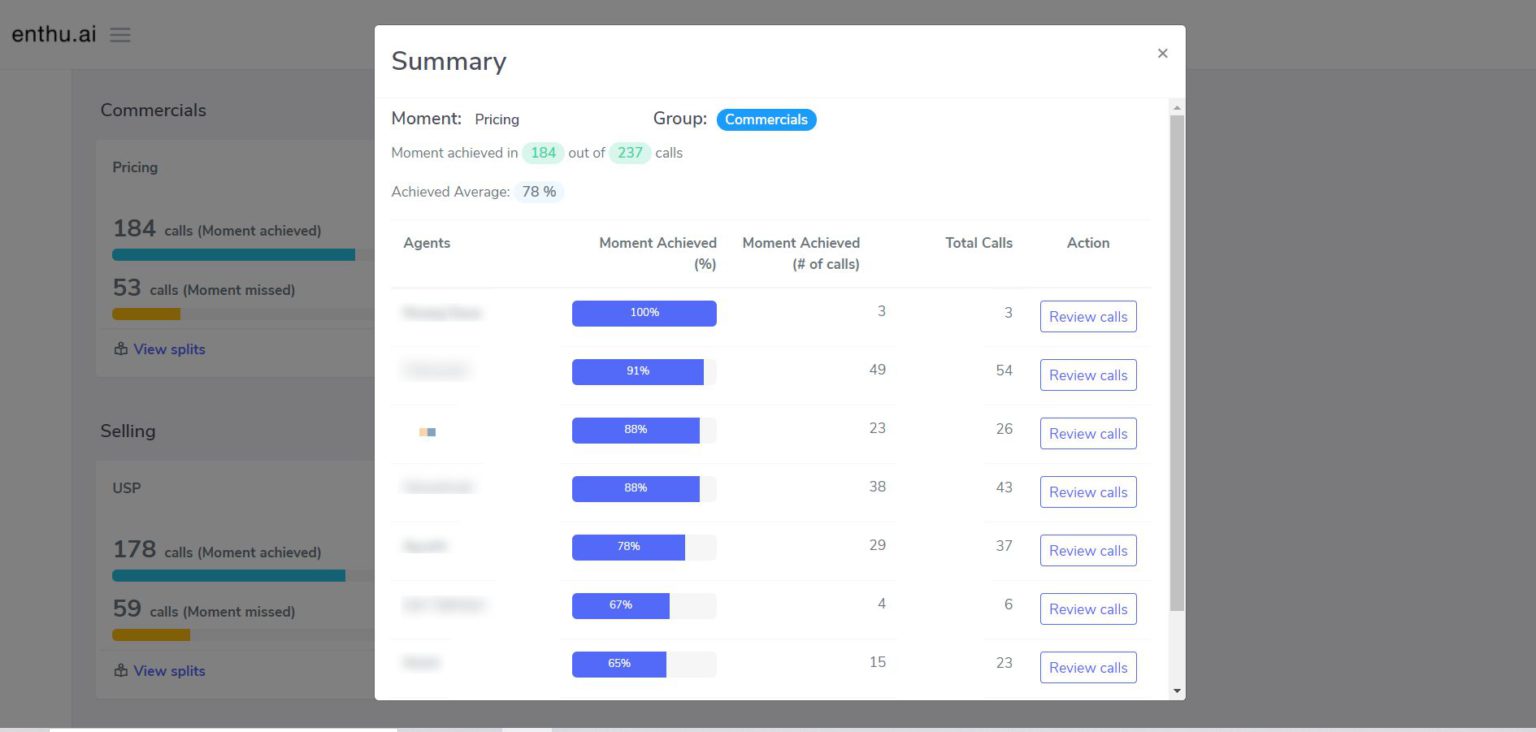
Task: Select the Commercials group badge
Action: (x=766, y=119)
